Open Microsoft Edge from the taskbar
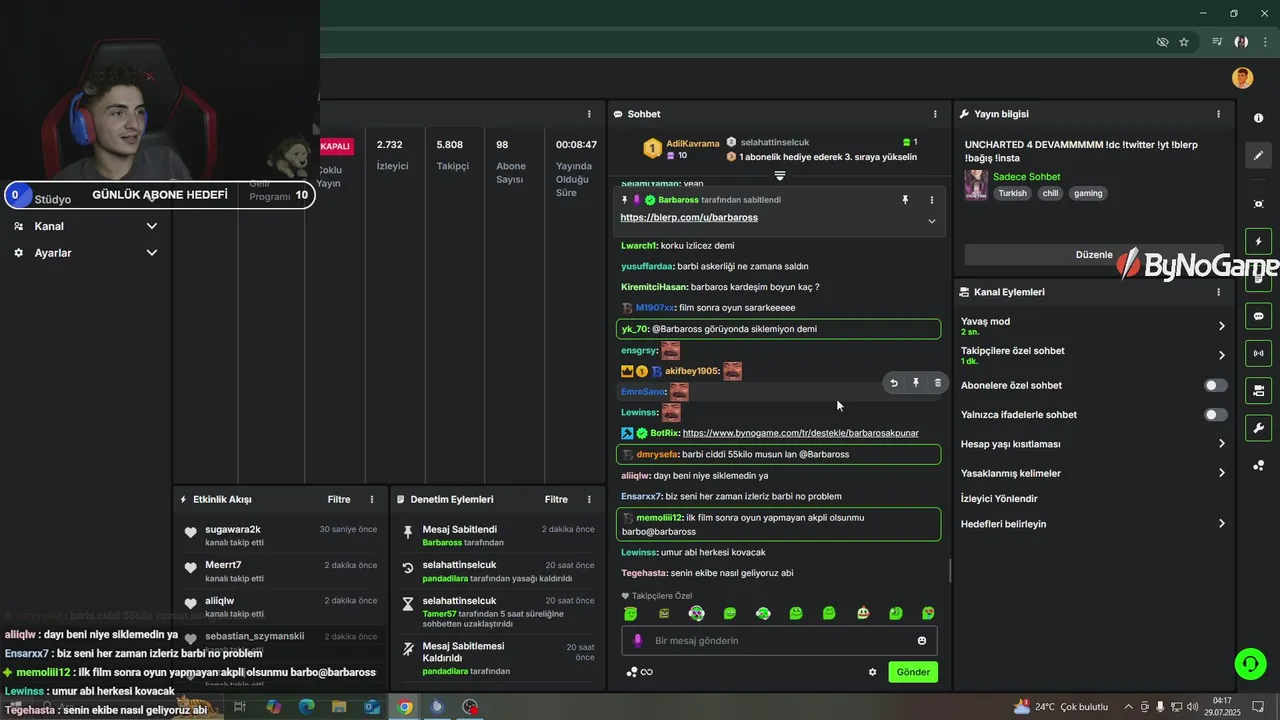Viewport: 1280px width, 720px height. (306, 707)
